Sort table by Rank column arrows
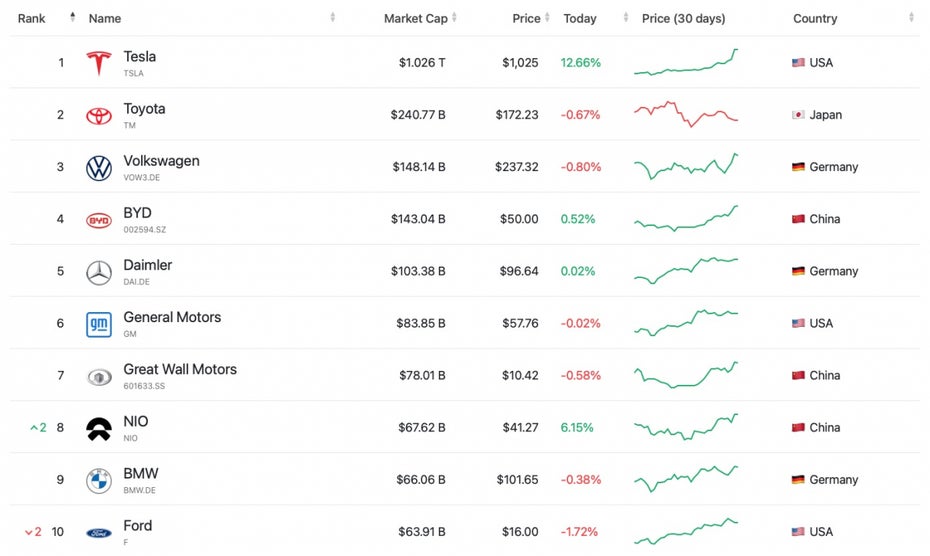The height and width of the screenshot is (556, 930). pyautogui.click(x=72, y=17)
